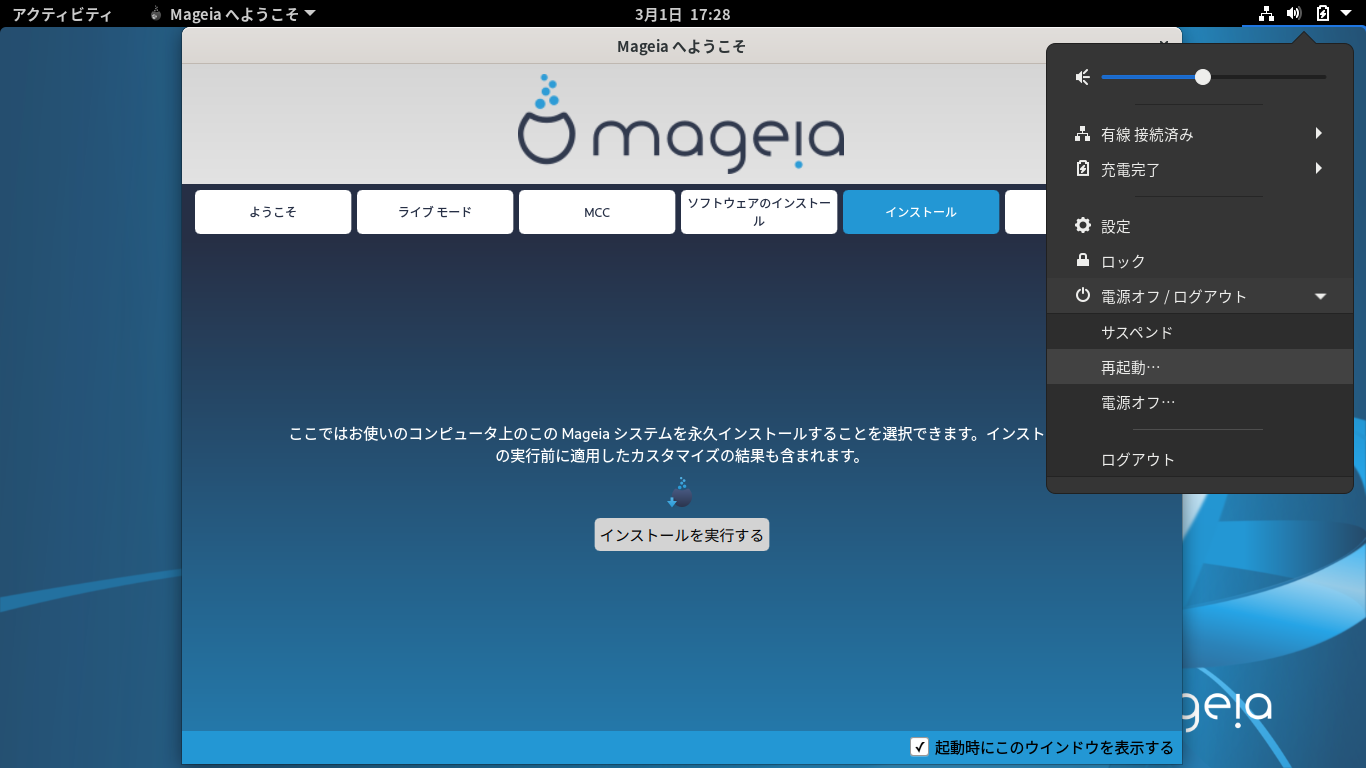Screen dimensions: 1366x768
Task: Click the Mageia へようこそ window title bar
Action: [x=681, y=46]
